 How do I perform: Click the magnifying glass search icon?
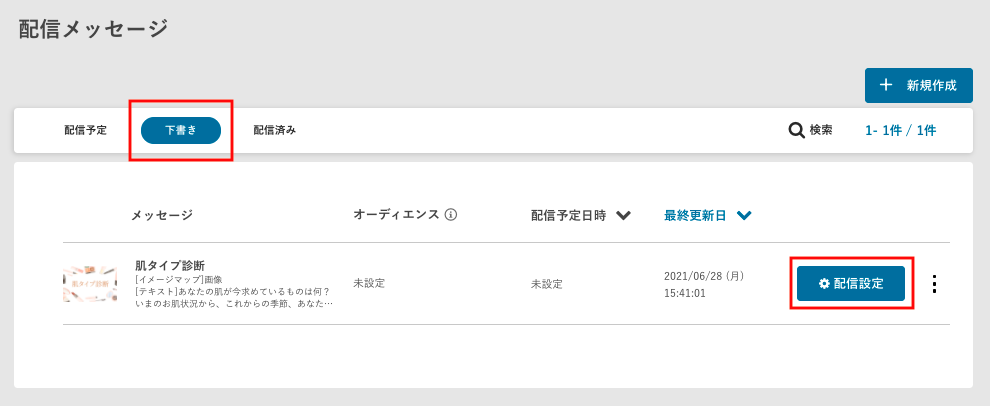pos(796,130)
